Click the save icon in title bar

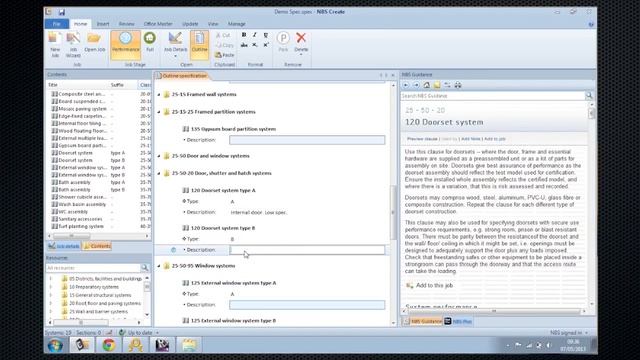tap(62, 12)
